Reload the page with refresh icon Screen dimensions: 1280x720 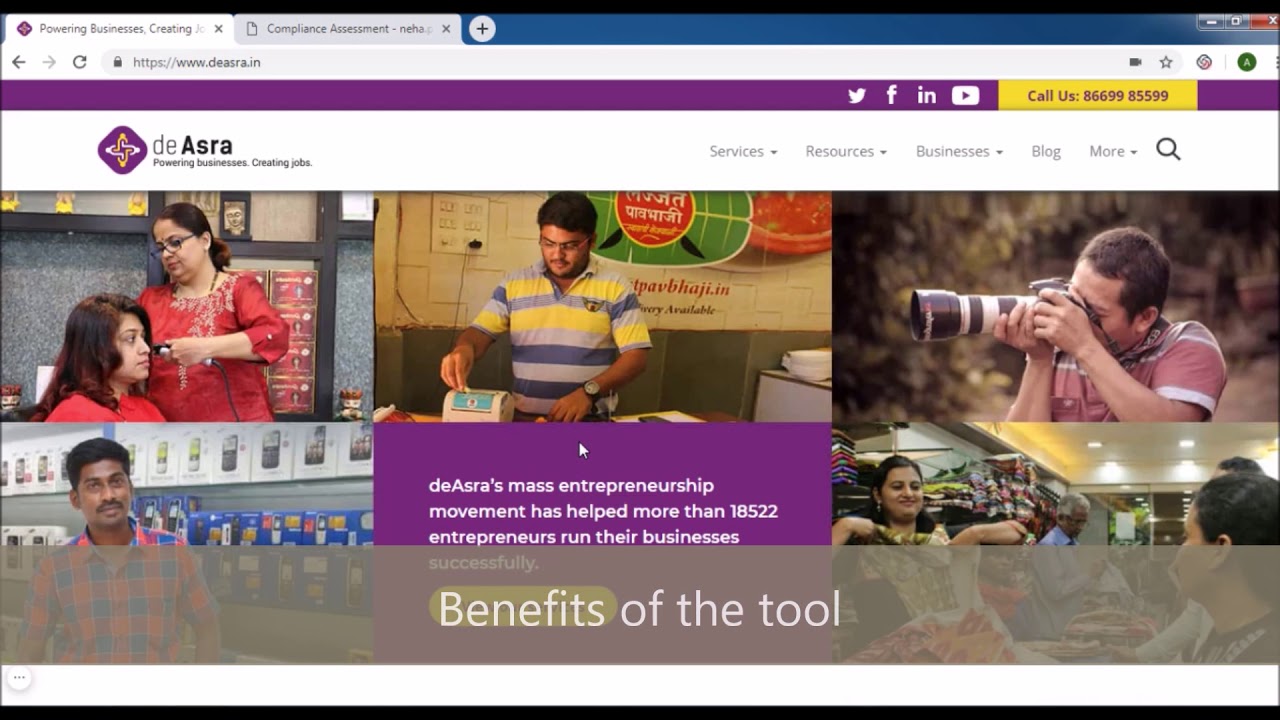[x=80, y=62]
